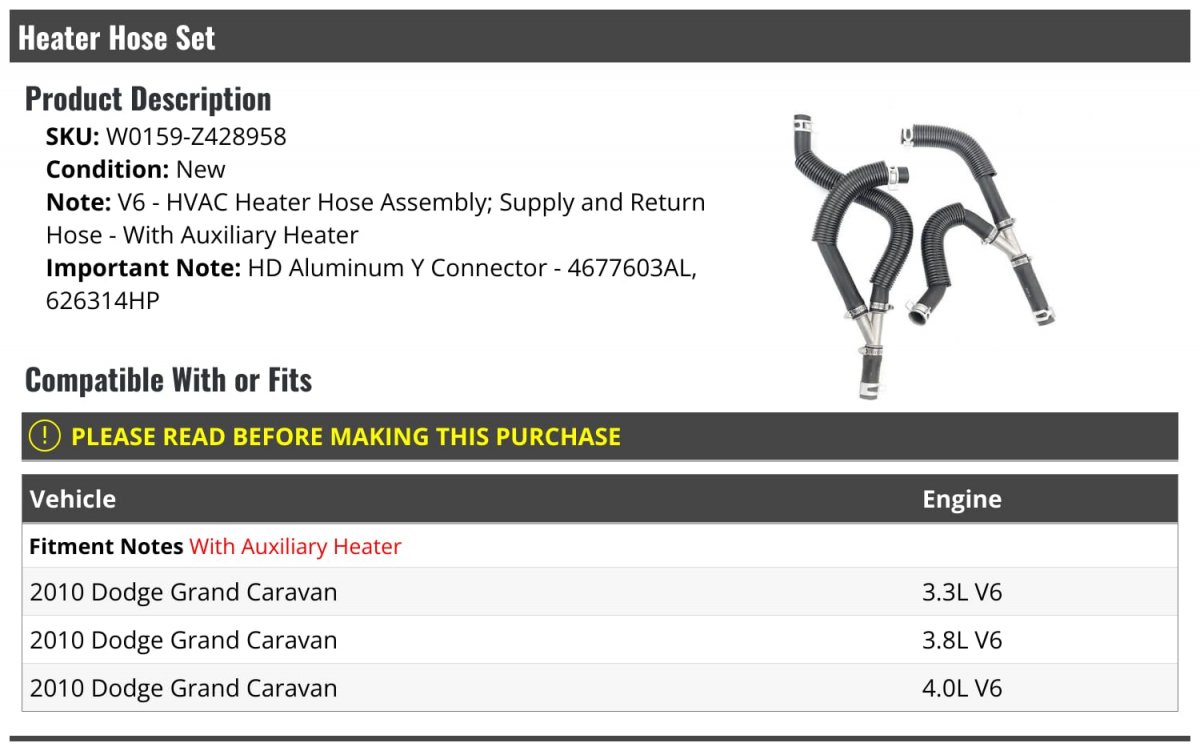The image size is (1200, 751).
Task: Click the 3.8L V6 engine cell
Action: tap(962, 640)
